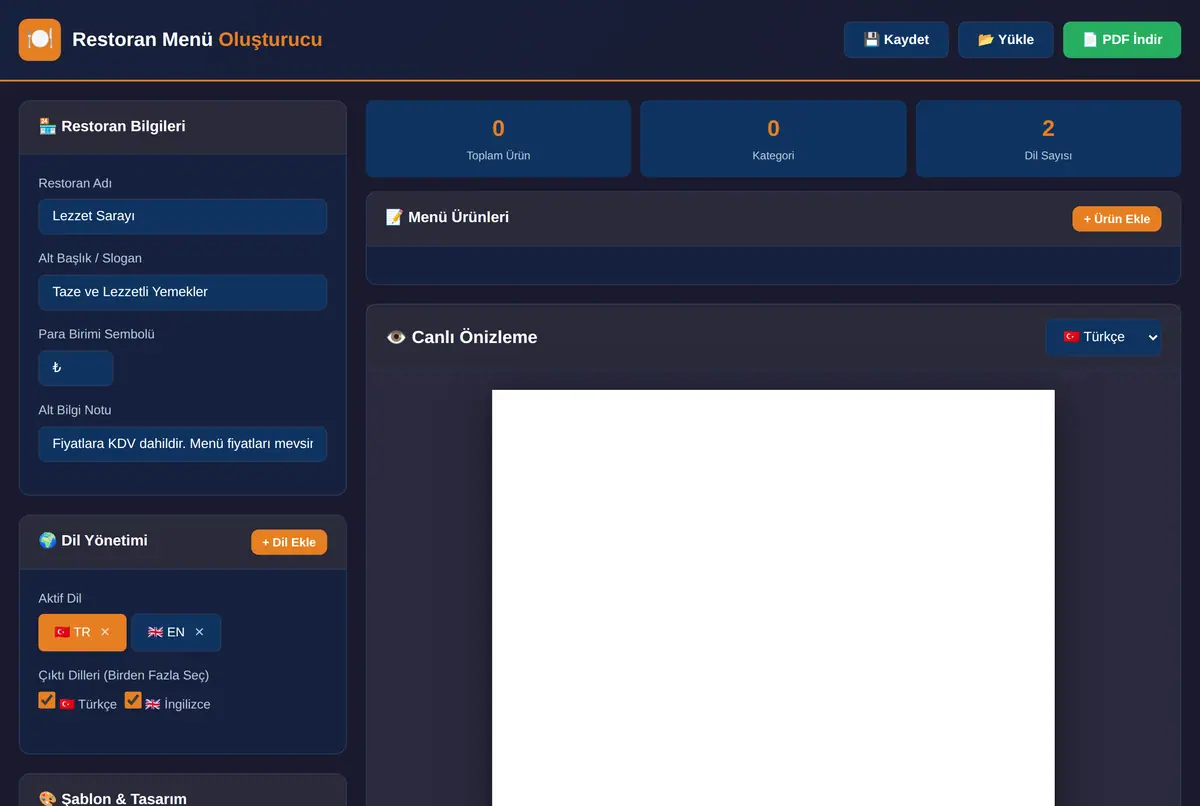Click the Toplam Ürün stat card
Screen dimensions: 1200x806
pyautogui.click(x=498, y=139)
